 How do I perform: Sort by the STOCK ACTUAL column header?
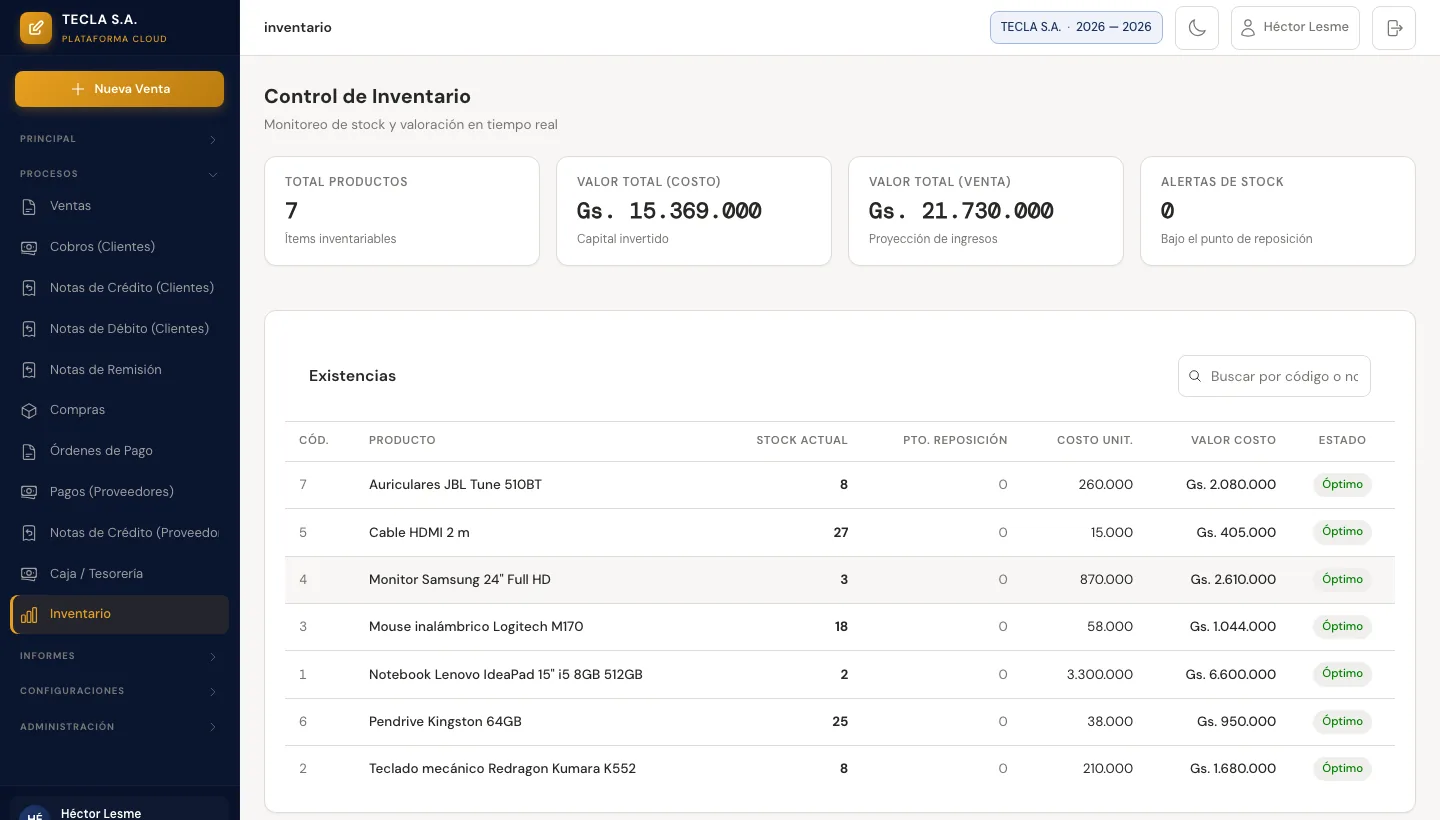point(802,440)
